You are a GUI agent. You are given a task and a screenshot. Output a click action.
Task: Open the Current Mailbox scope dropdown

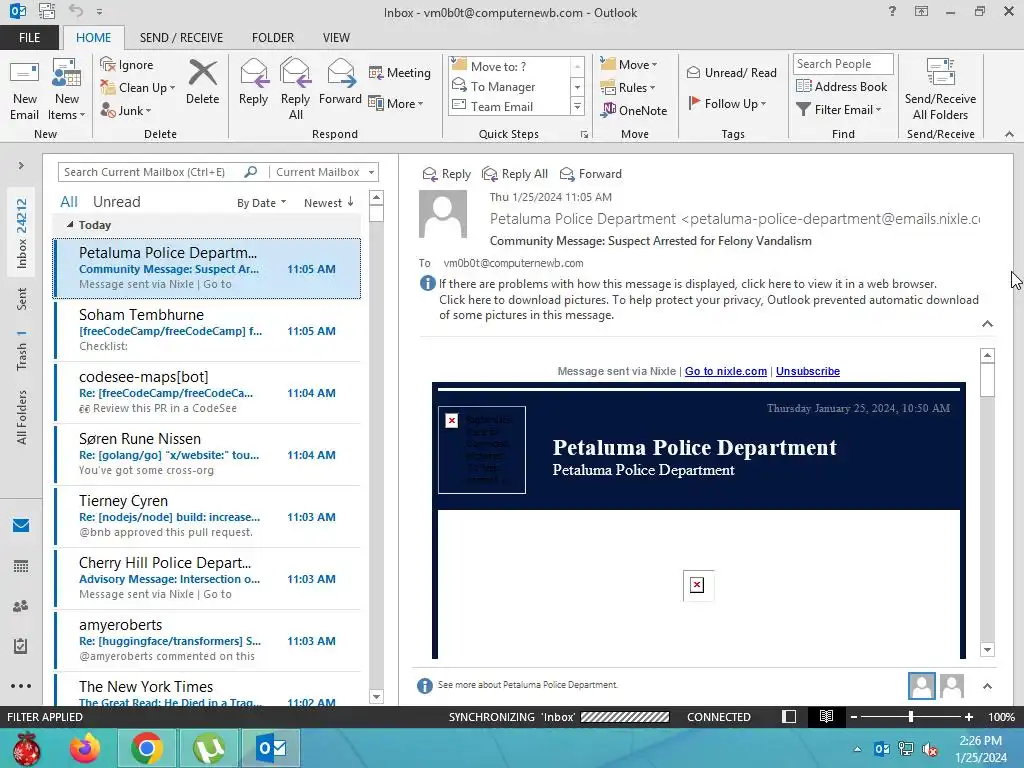pos(324,172)
